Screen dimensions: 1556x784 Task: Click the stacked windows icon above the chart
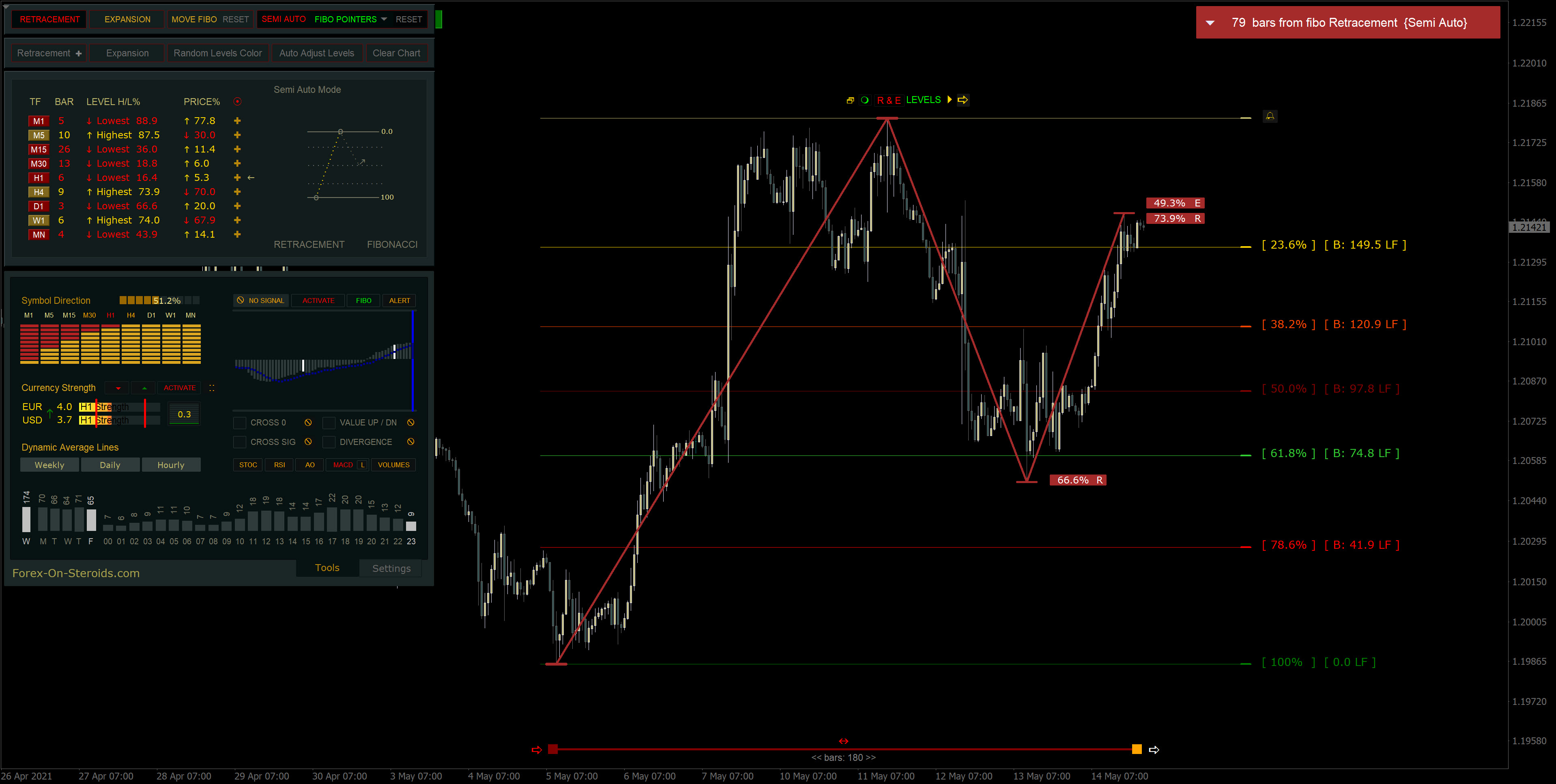tap(850, 100)
